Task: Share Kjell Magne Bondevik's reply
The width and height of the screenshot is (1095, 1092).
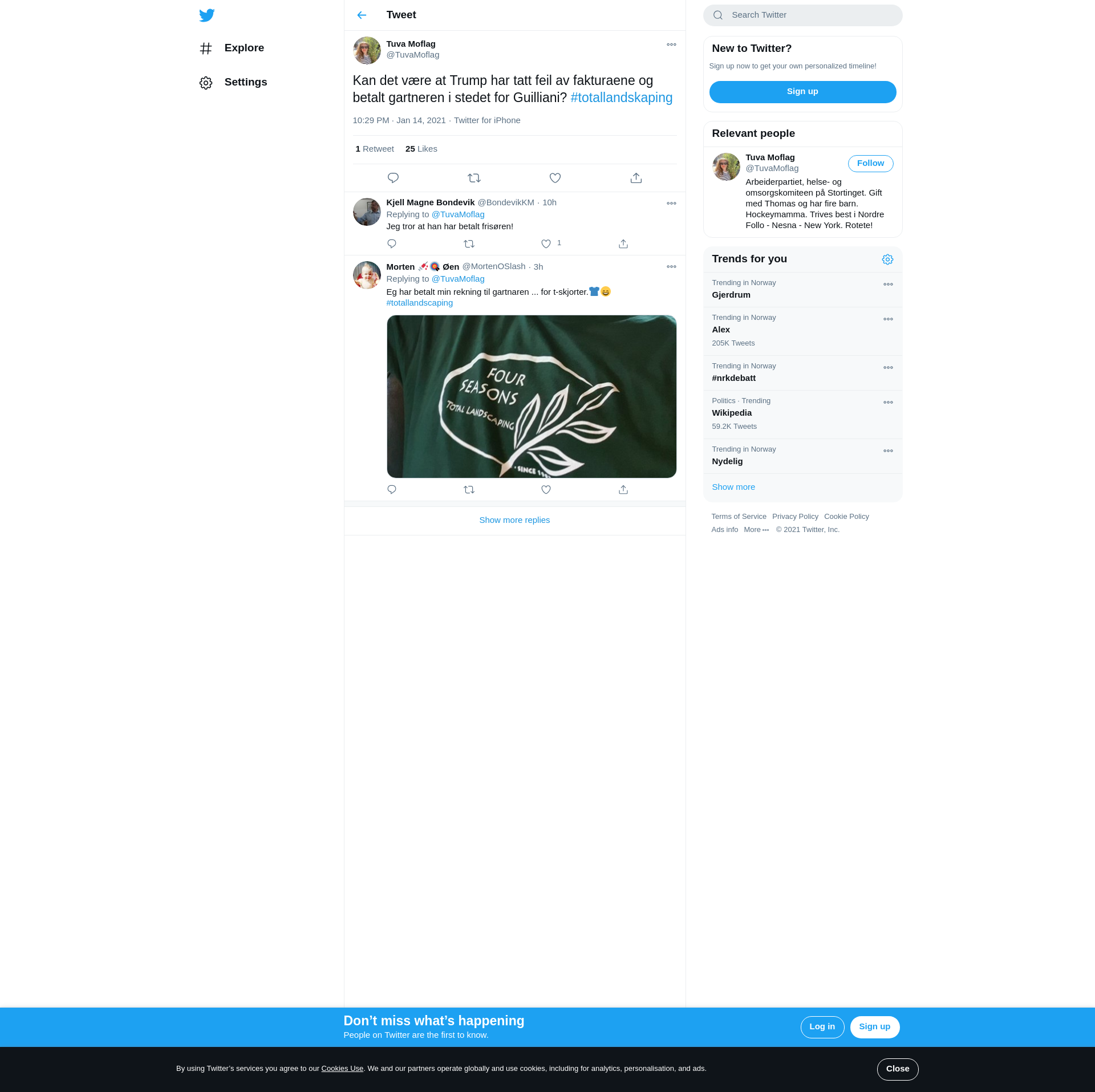Action: [623, 243]
